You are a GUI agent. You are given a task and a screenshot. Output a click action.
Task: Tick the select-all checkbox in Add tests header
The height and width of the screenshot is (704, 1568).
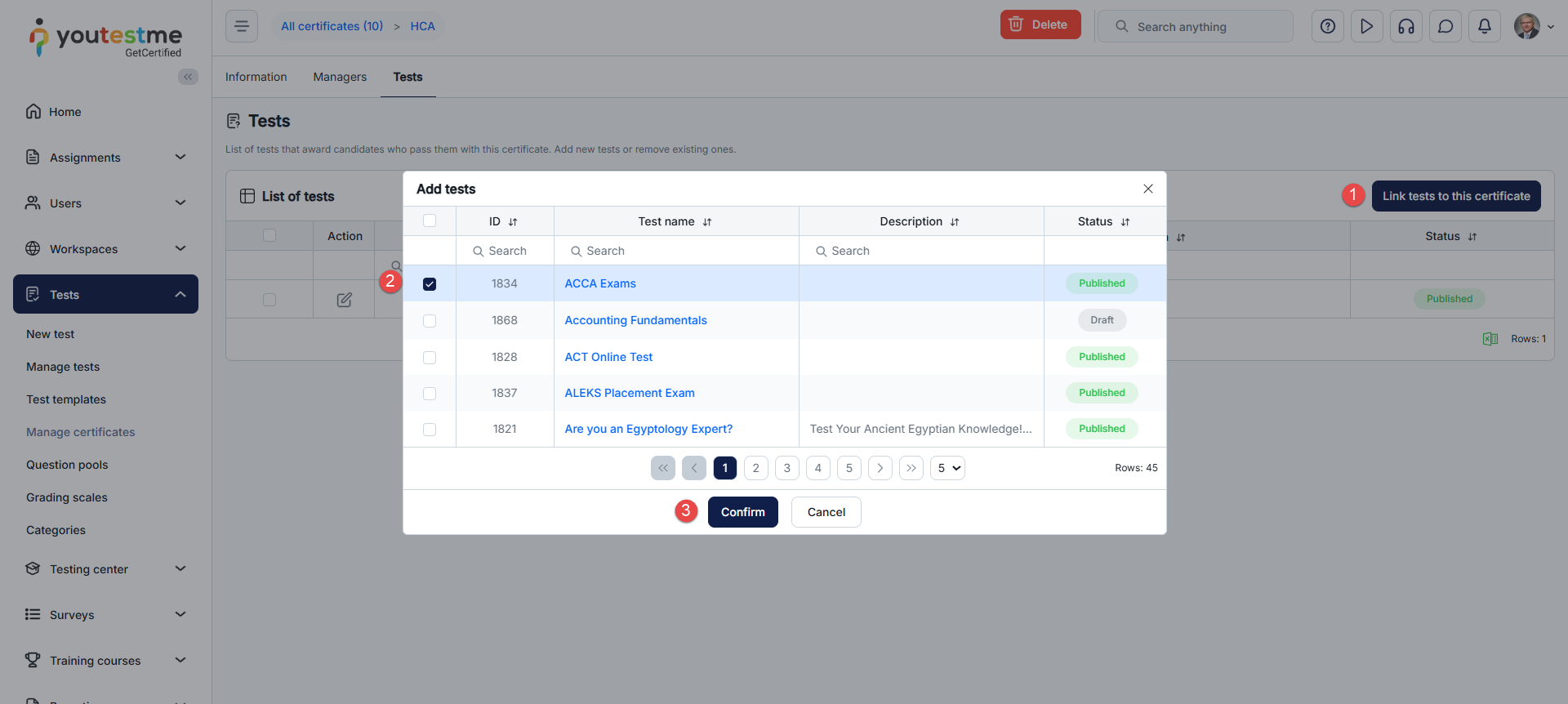pos(430,221)
